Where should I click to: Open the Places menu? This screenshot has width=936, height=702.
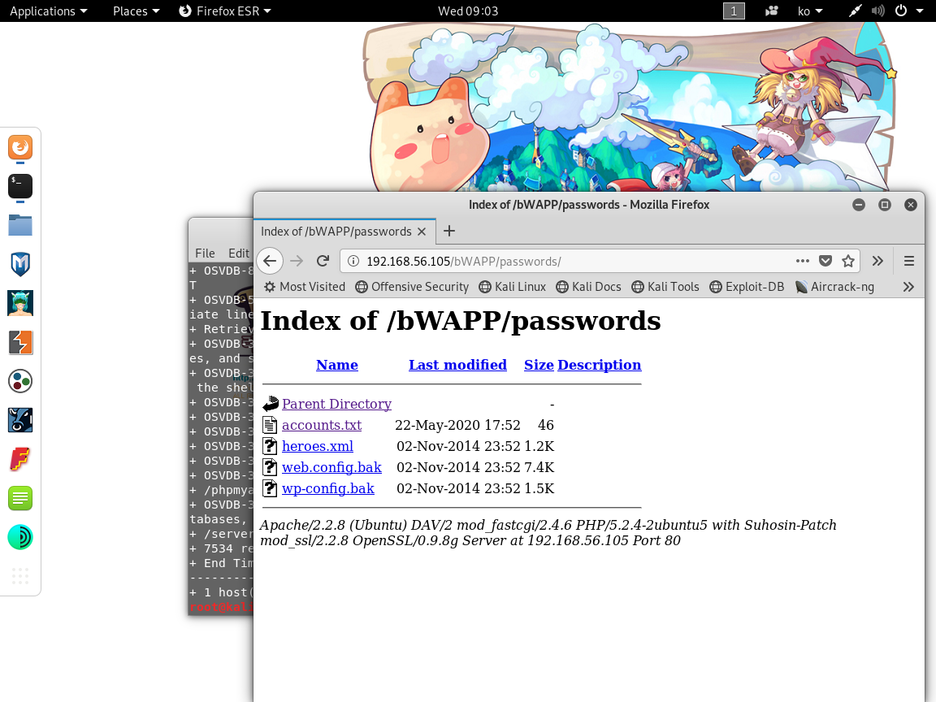[136, 11]
